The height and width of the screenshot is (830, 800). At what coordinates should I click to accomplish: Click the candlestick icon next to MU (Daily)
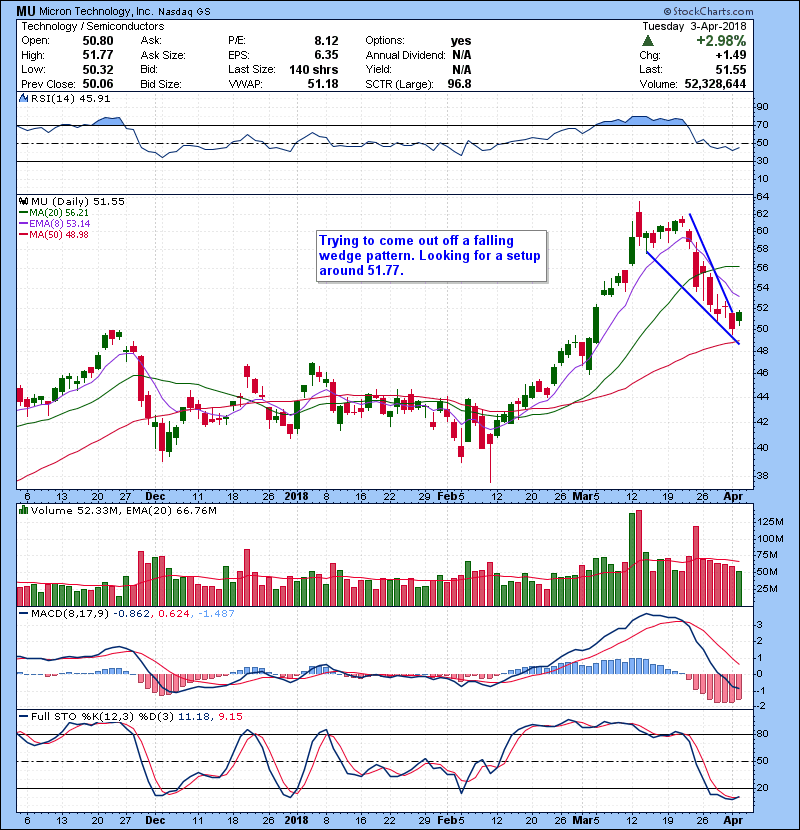click(x=23, y=202)
